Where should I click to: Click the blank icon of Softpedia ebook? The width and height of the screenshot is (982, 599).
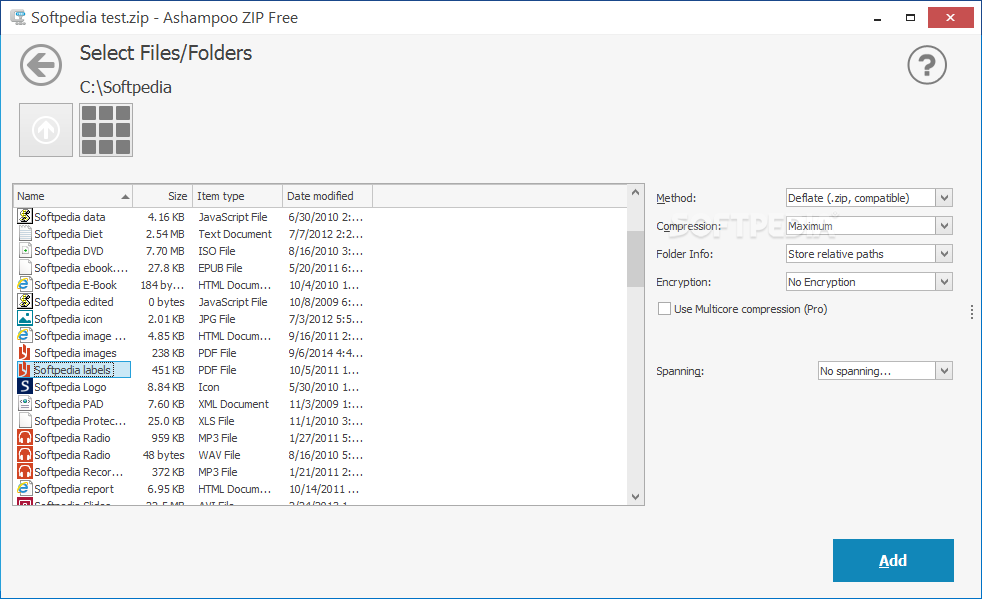pyautogui.click(x=24, y=268)
